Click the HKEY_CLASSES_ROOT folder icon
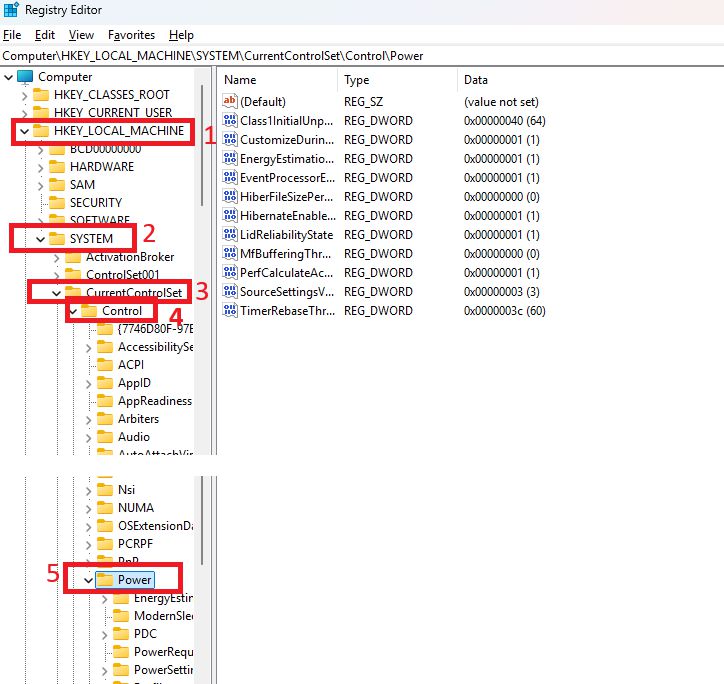724x684 pixels. pos(41,95)
